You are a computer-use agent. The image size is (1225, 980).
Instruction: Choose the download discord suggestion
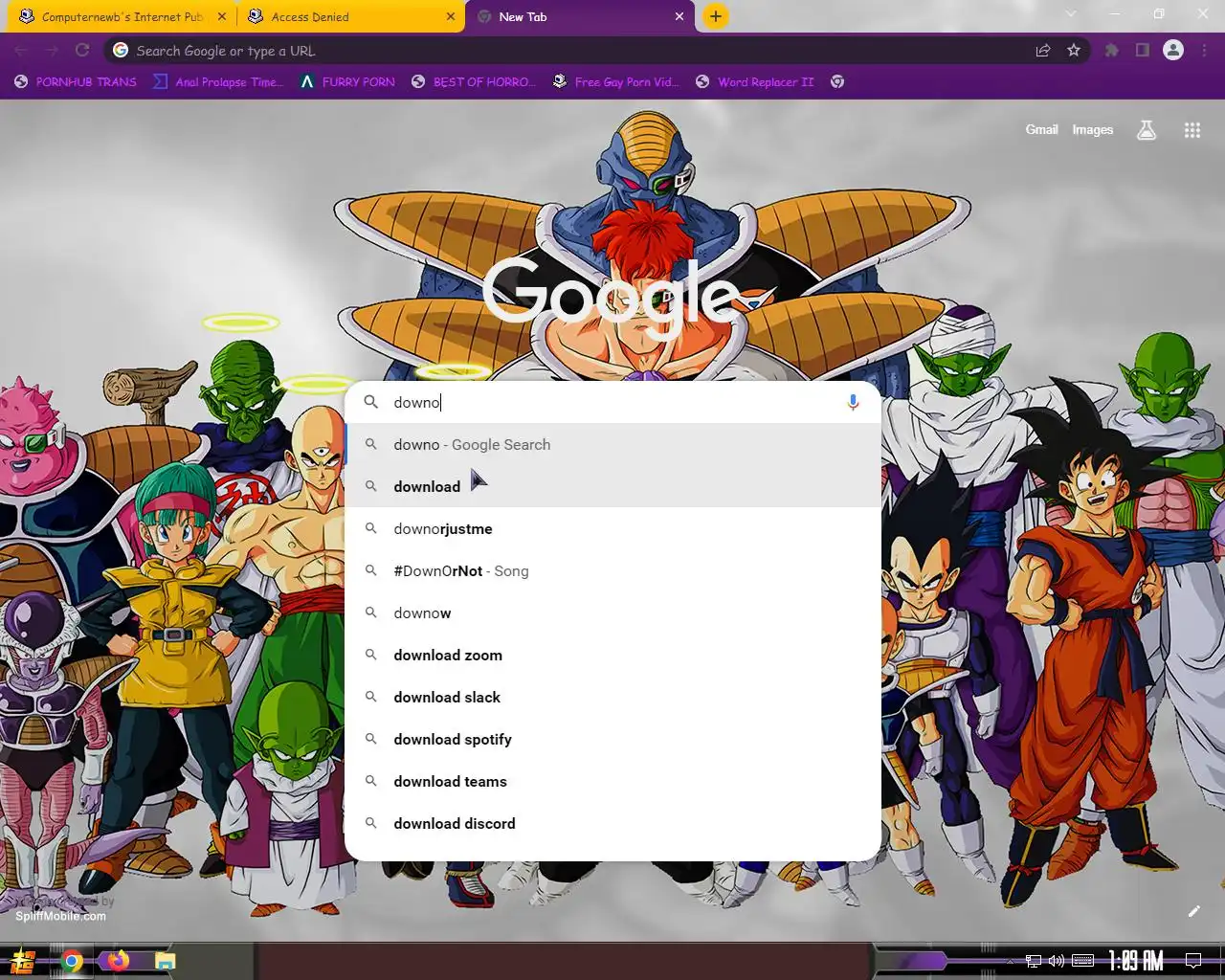click(x=612, y=824)
